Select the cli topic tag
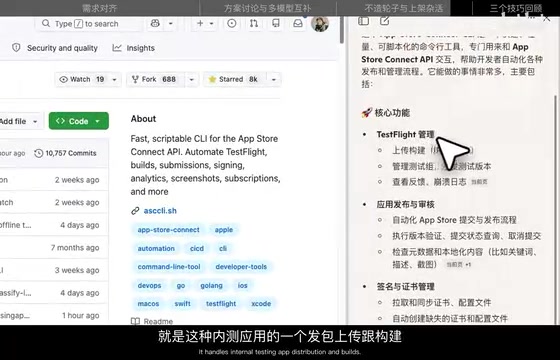This screenshot has height=360, width=560. [223, 248]
